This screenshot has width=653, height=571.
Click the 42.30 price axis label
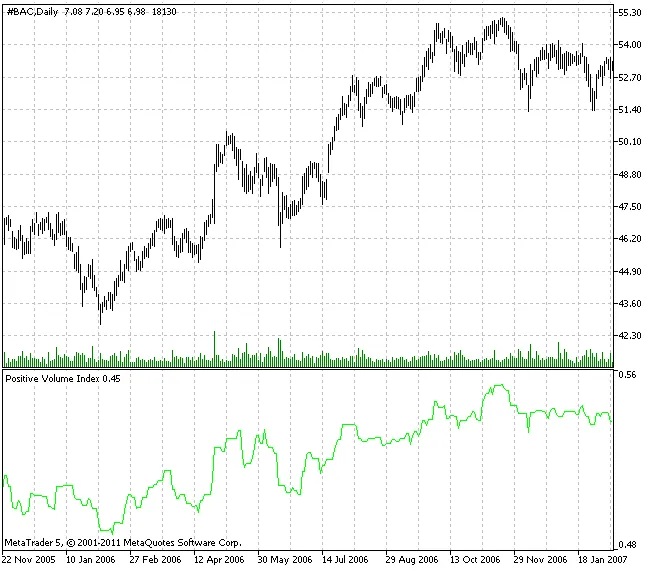(x=631, y=336)
